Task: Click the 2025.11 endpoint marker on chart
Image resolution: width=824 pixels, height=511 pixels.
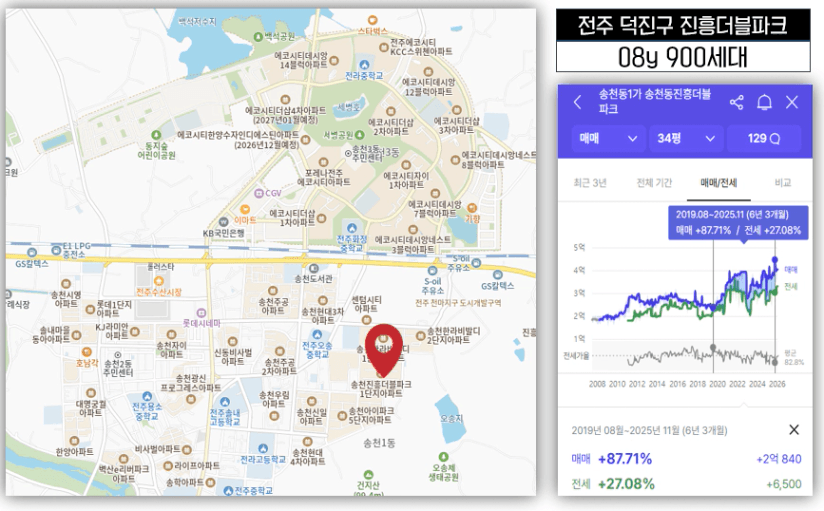Action: tap(775, 259)
